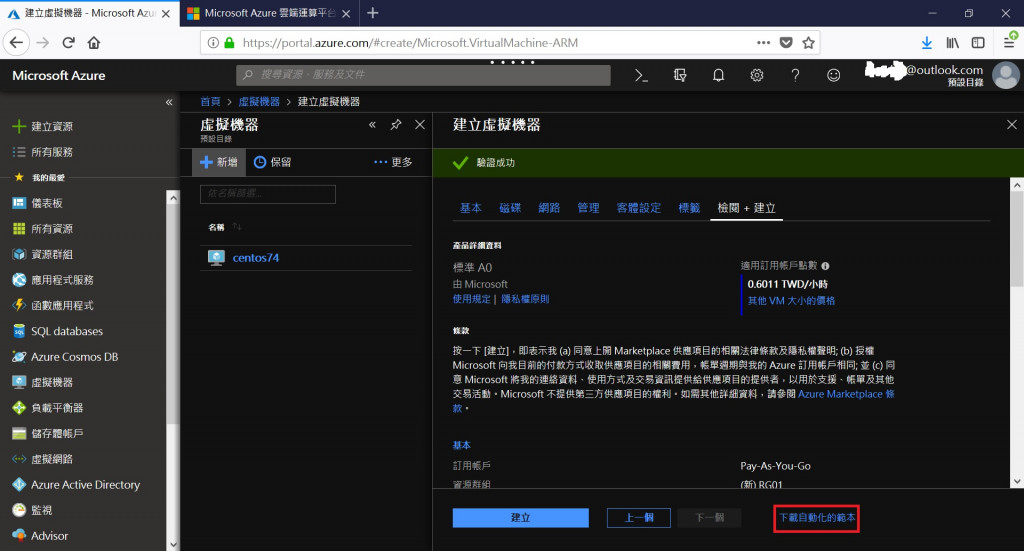Screen dimensions: 1024x551
Task: Open the 使用規定 link
Action: point(472,299)
